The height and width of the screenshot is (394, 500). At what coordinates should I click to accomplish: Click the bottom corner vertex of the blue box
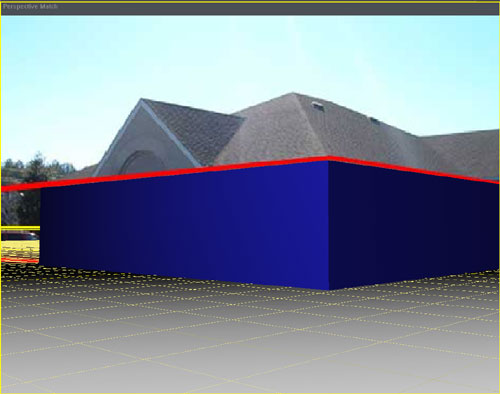(x=329, y=289)
